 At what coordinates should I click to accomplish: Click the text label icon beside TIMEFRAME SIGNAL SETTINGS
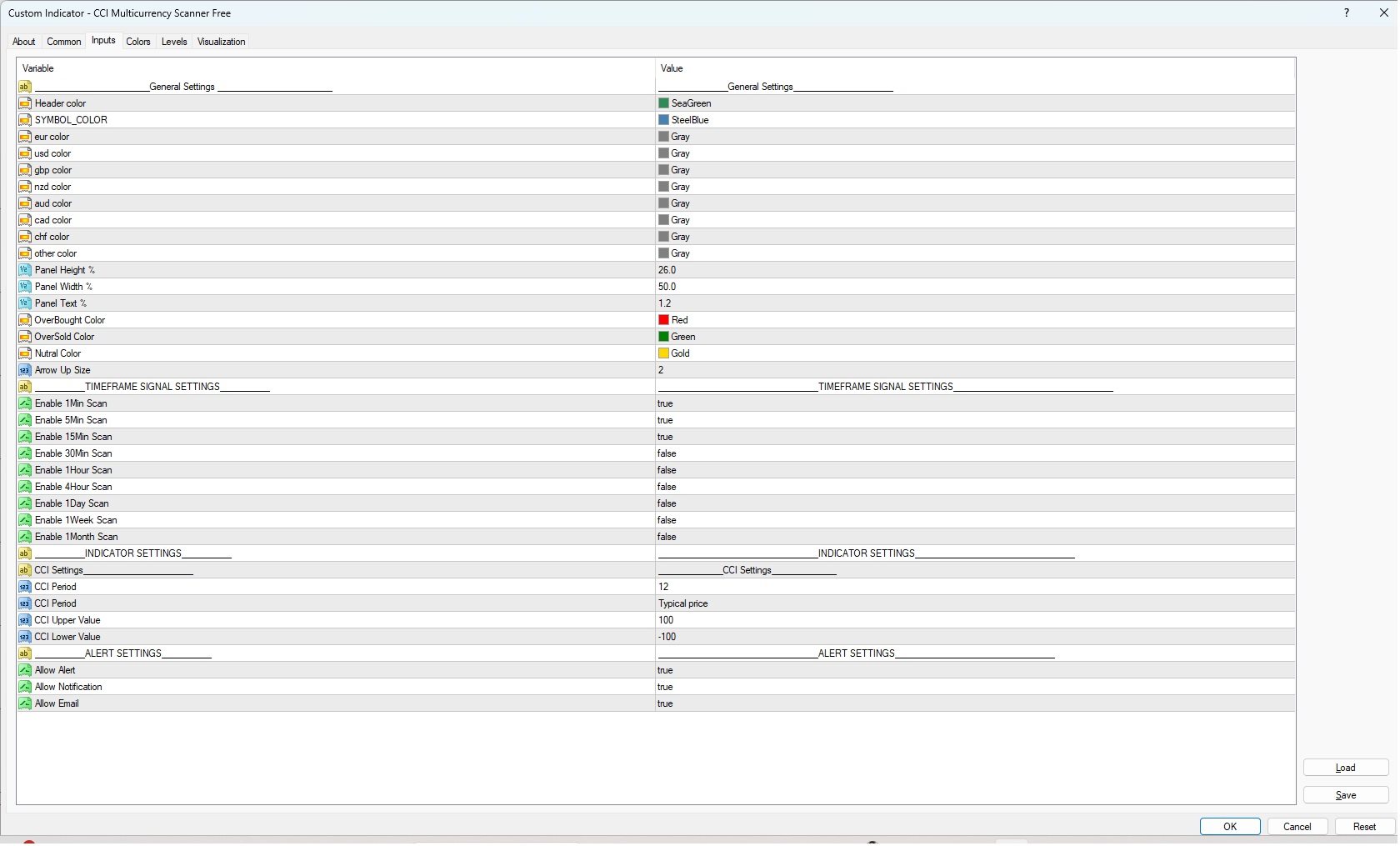pos(24,387)
